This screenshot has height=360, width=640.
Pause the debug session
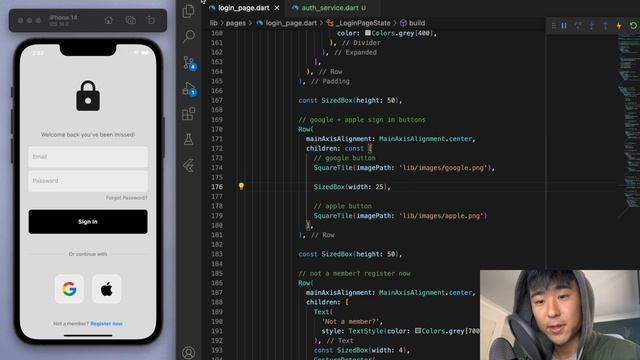(564, 26)
